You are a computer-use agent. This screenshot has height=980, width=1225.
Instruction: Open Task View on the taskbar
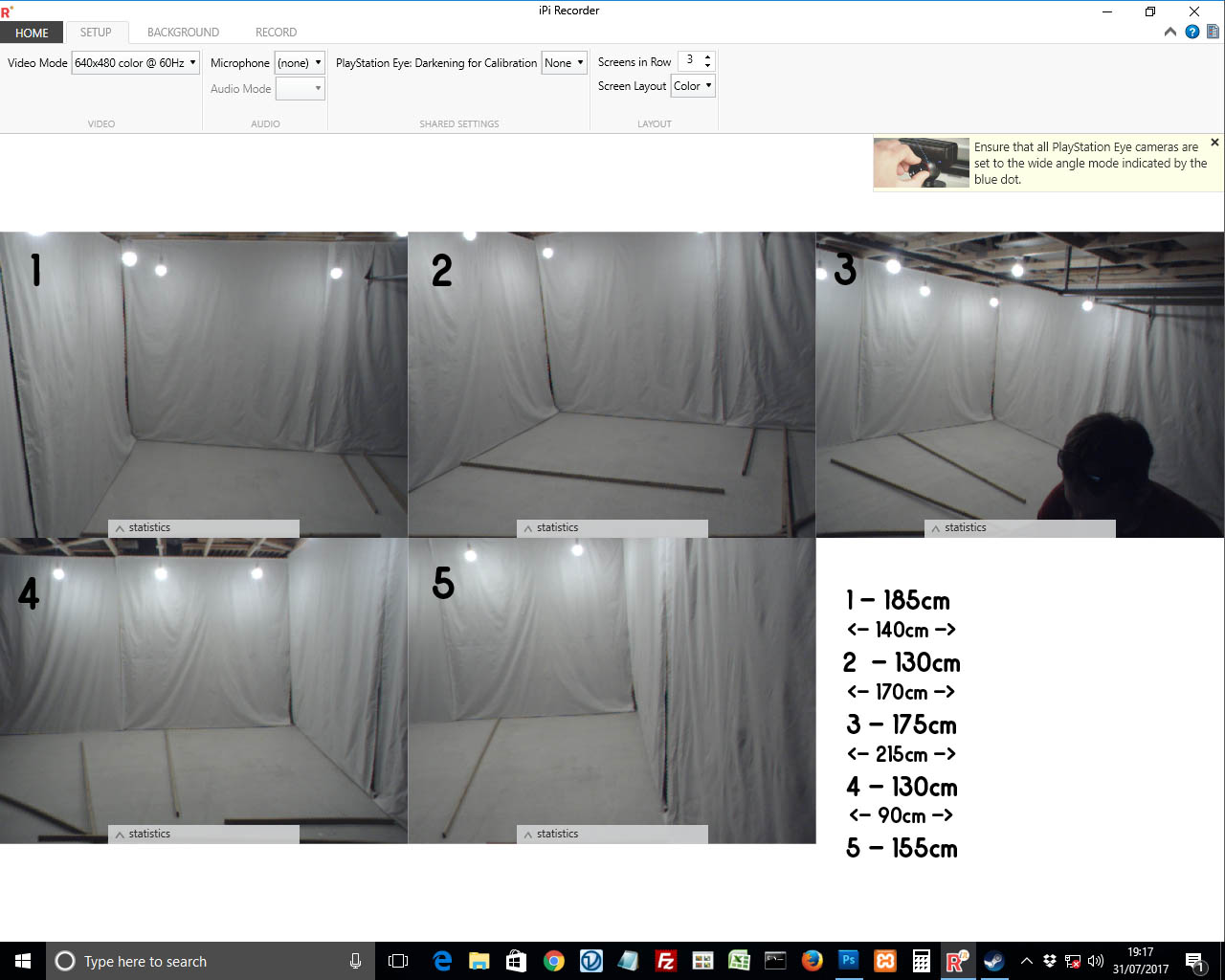[398, 961]
